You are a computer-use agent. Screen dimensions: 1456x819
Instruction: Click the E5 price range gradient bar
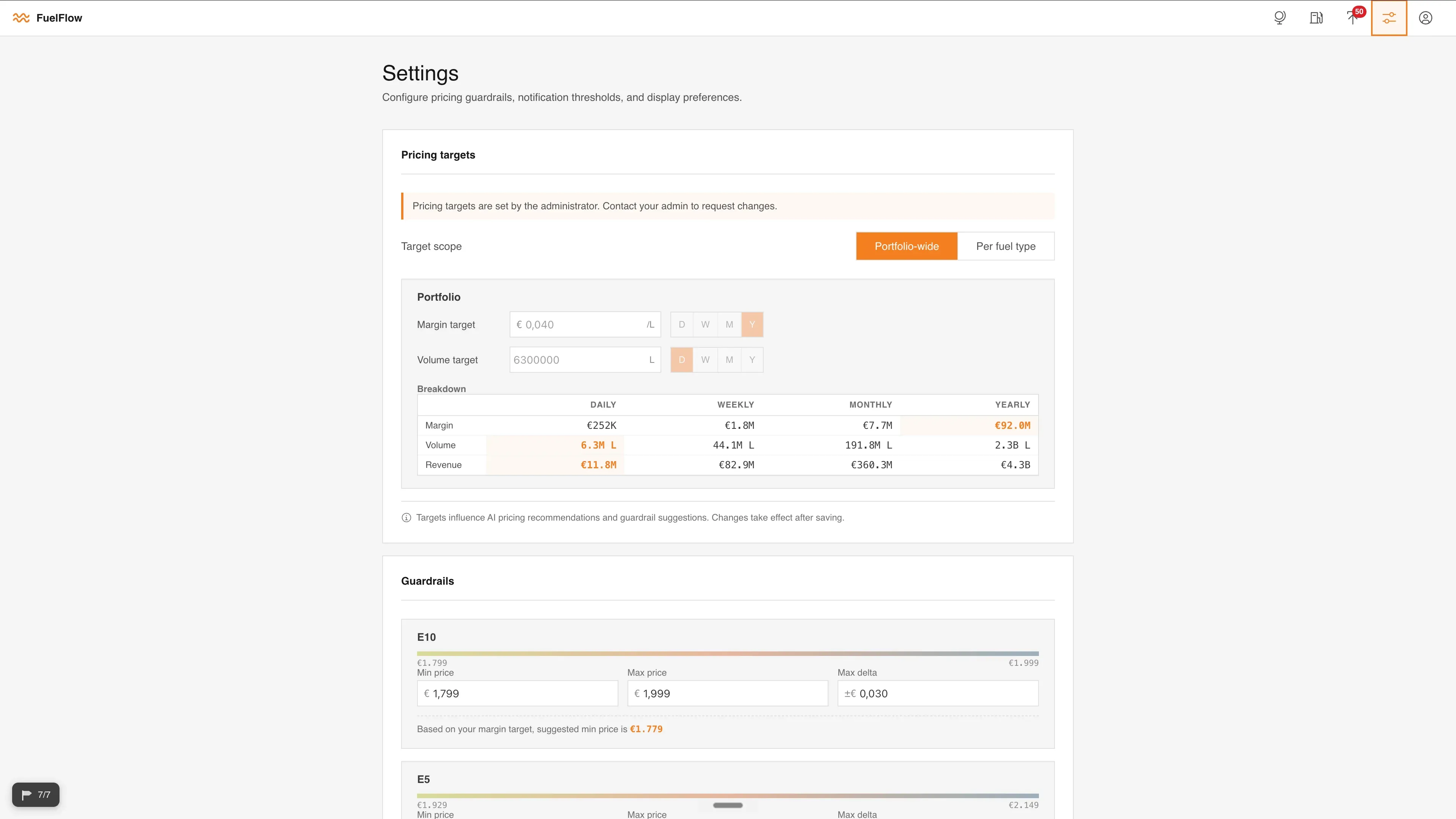[x=728, y=796]
